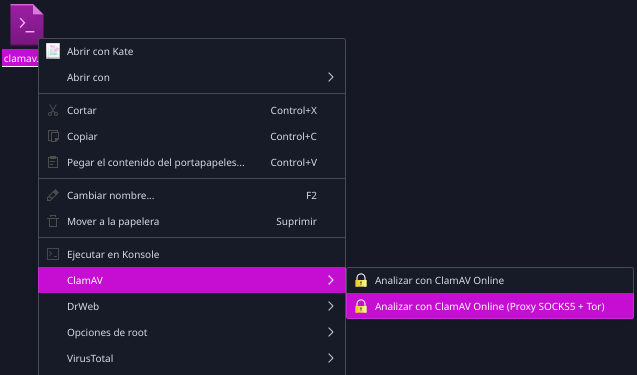Click the padlock icon of Analizar con ClamAV Online
The height and width of the screenshot is (375, 637).
(361, 280)
